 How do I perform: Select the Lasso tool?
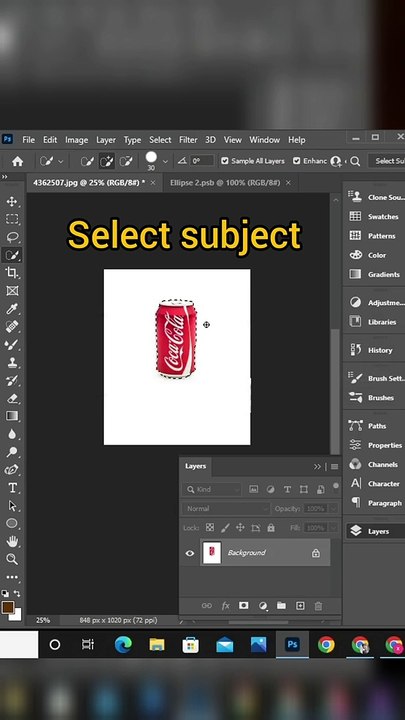(12, 237)
